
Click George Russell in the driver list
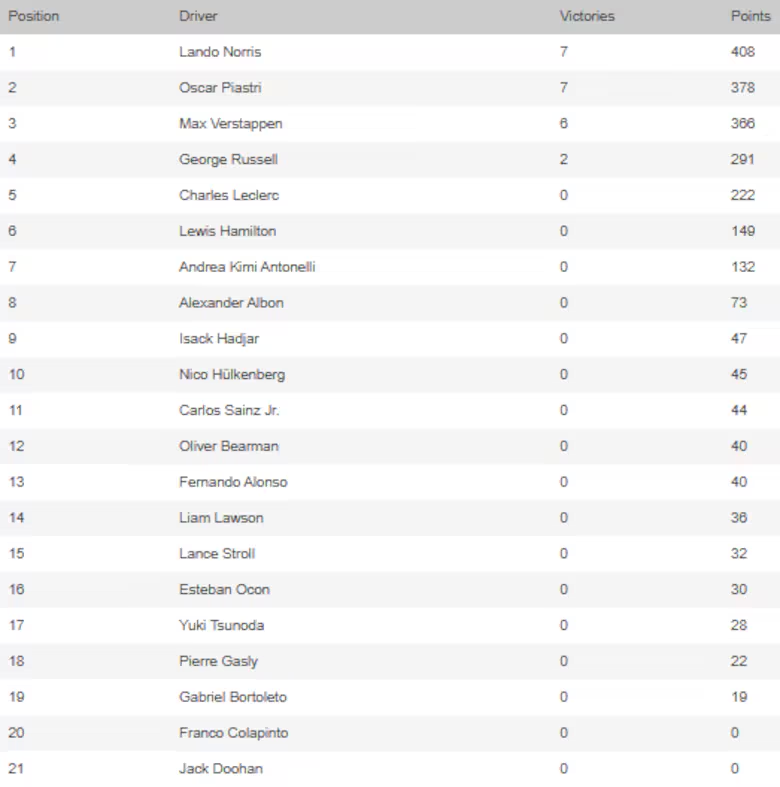click(228, 160)
